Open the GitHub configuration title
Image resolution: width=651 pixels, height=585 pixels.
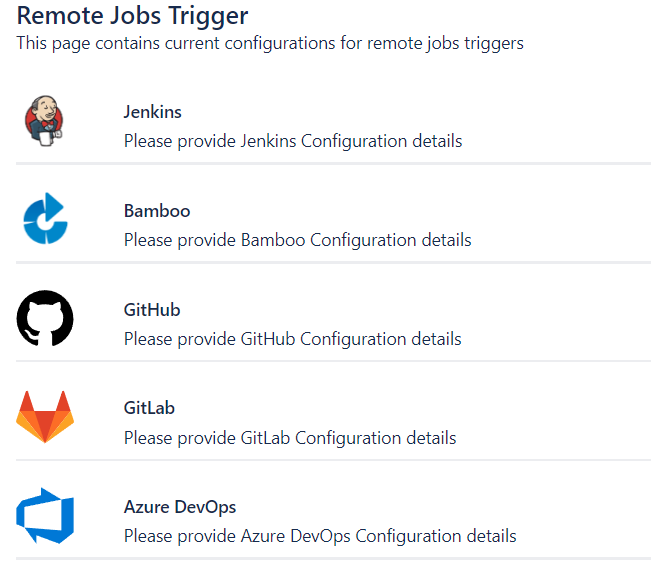point(152,310)
